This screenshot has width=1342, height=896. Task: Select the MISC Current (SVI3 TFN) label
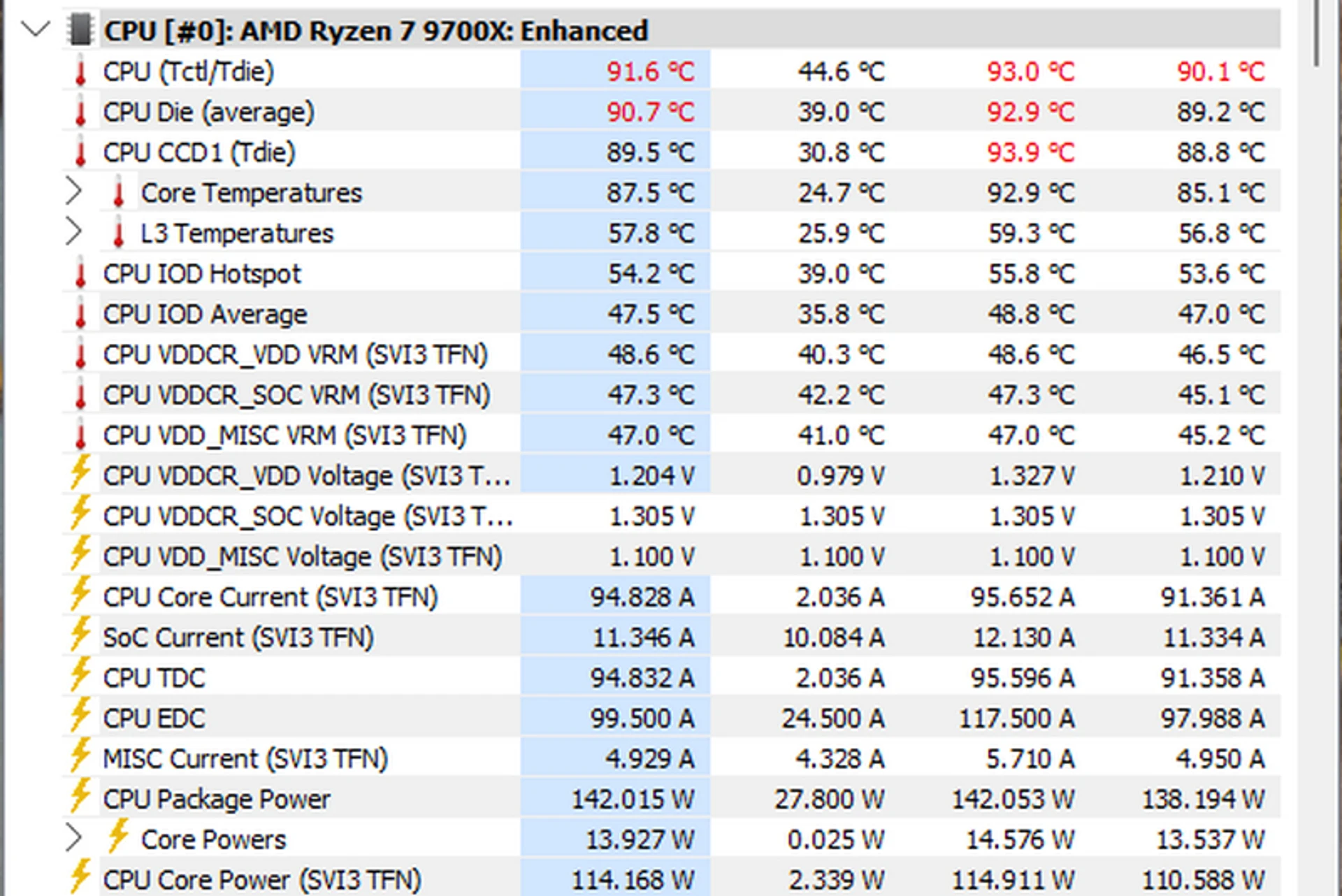click(x=245, y=760)
